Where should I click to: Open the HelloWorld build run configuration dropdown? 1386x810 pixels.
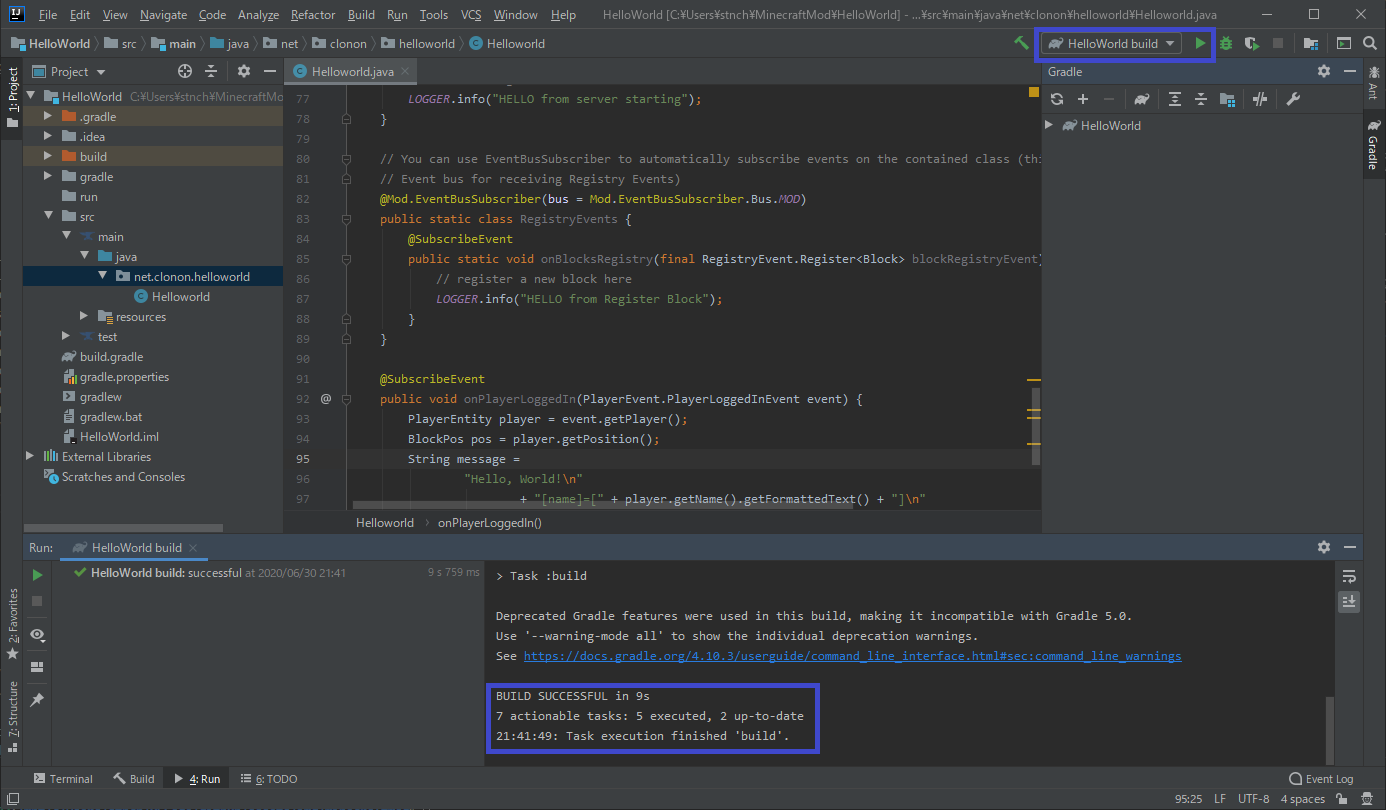pyautogui.click(x=1111, y=43)
